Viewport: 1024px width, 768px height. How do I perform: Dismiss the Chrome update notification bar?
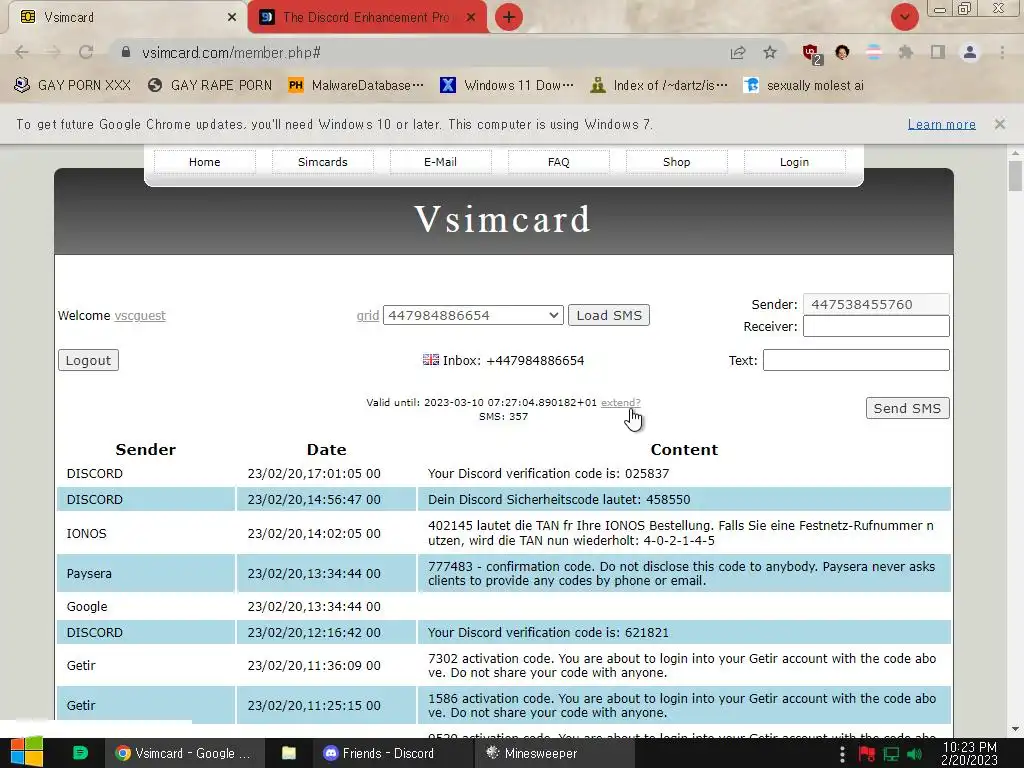pyautogui.click(x=999, y=123)
